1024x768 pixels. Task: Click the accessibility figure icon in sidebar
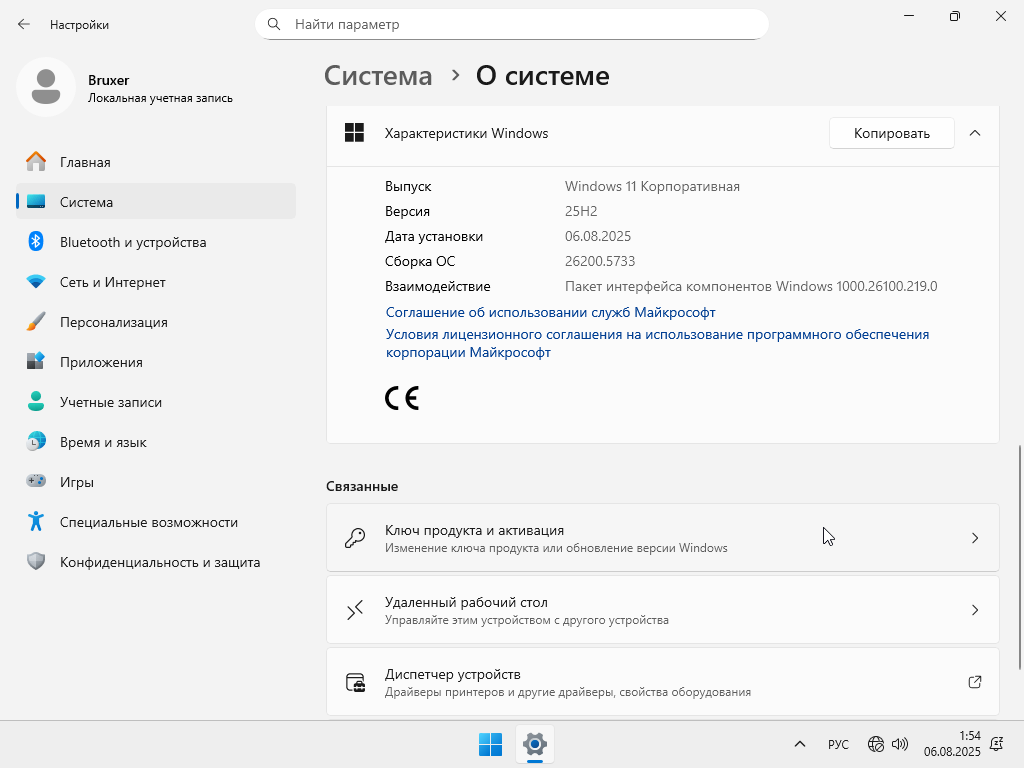tap(36, 521)
